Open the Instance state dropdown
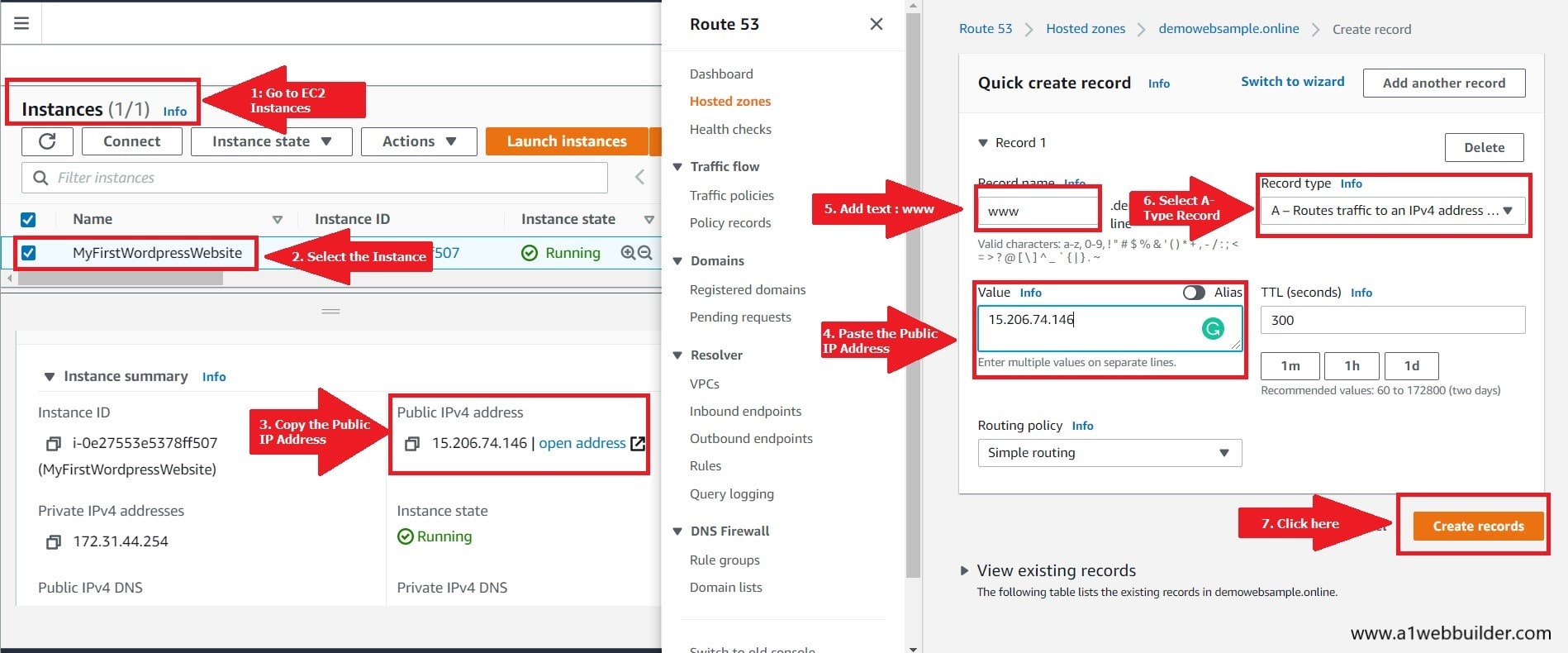 272,141
